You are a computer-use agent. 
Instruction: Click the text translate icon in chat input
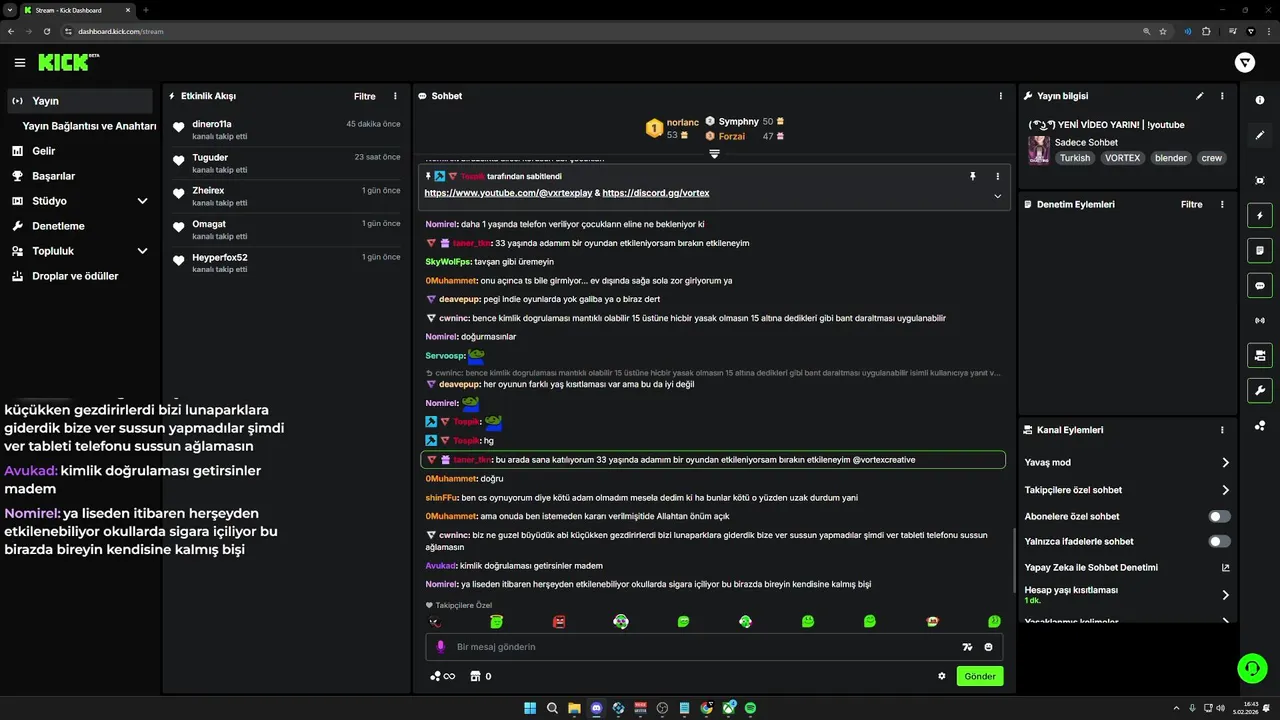pos(967,647)
